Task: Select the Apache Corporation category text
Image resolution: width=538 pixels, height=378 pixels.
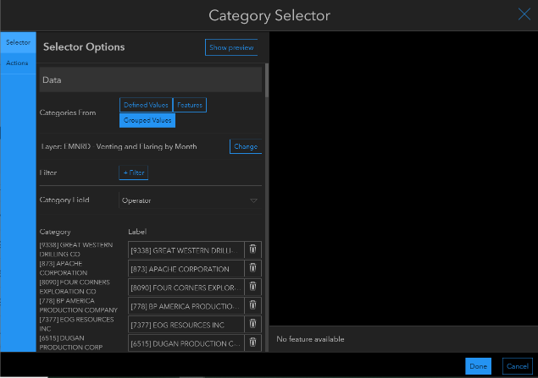Action: click(x=63, y=268)
